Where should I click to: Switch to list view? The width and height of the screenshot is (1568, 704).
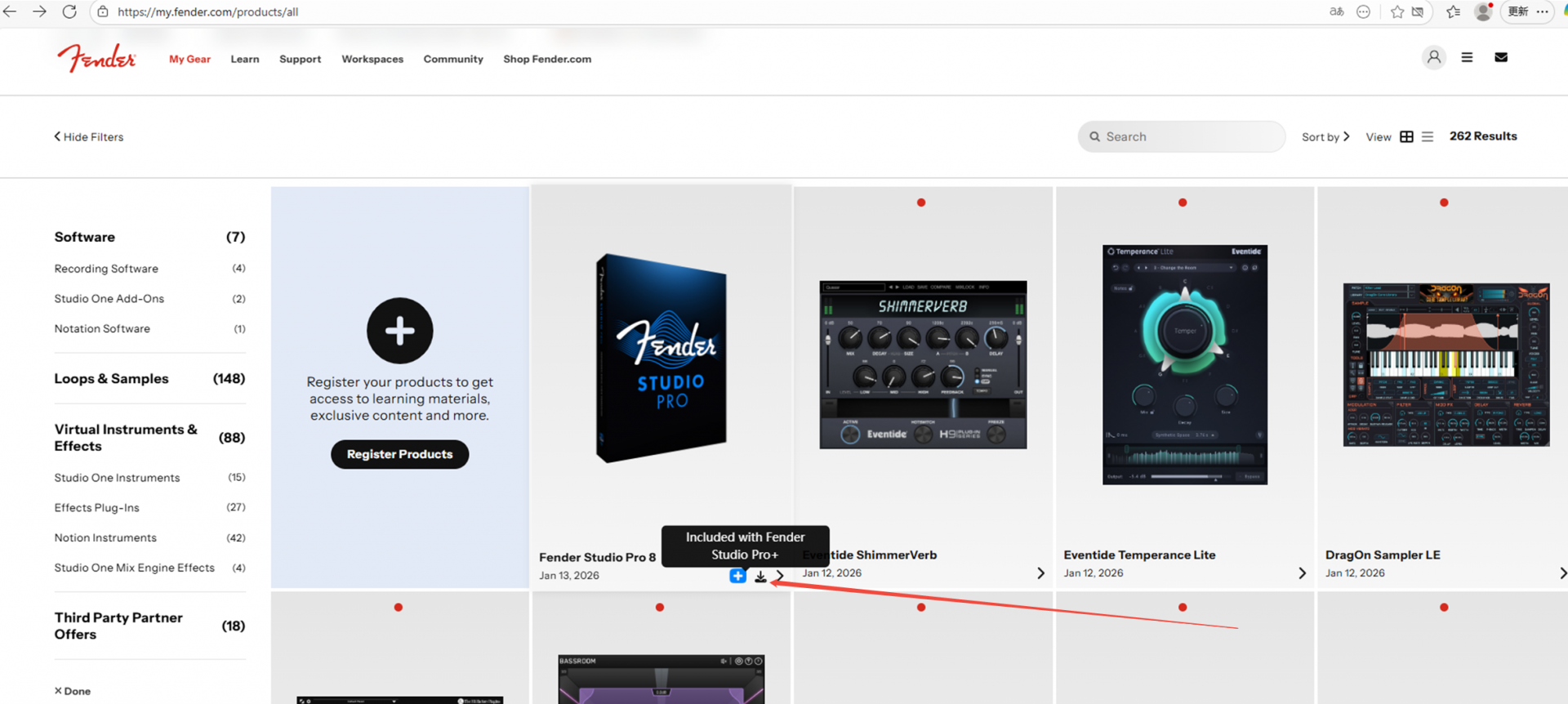pyautogui.click(x=1428, y=137)
